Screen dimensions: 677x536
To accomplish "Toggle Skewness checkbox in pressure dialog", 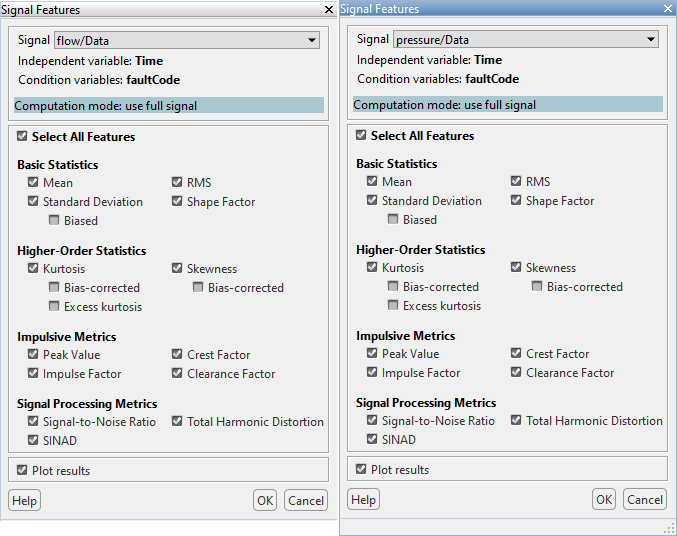I will (x=517, y=268).
